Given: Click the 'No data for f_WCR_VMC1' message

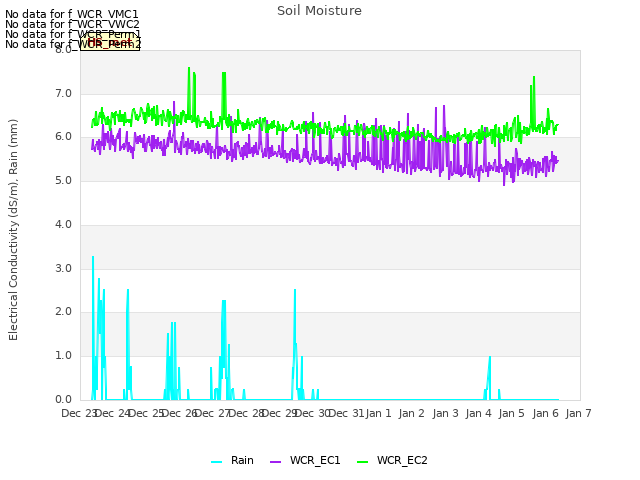Looking at the screenshot, I should click(x=72, y=14).
